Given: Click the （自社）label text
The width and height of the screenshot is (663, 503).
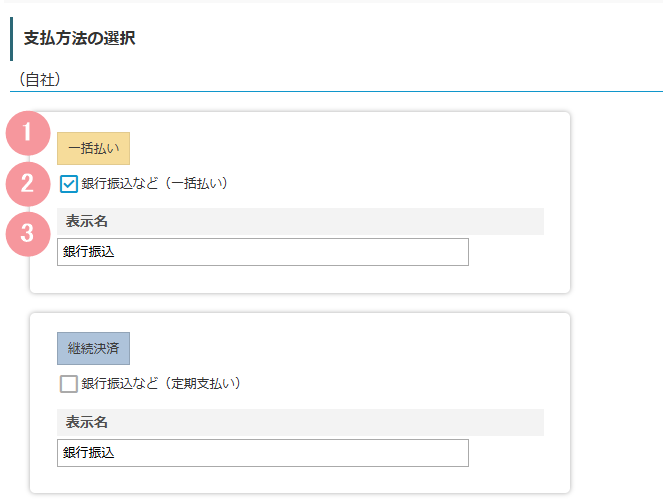Looking at the screenshot, I should (x=41, y=78).
